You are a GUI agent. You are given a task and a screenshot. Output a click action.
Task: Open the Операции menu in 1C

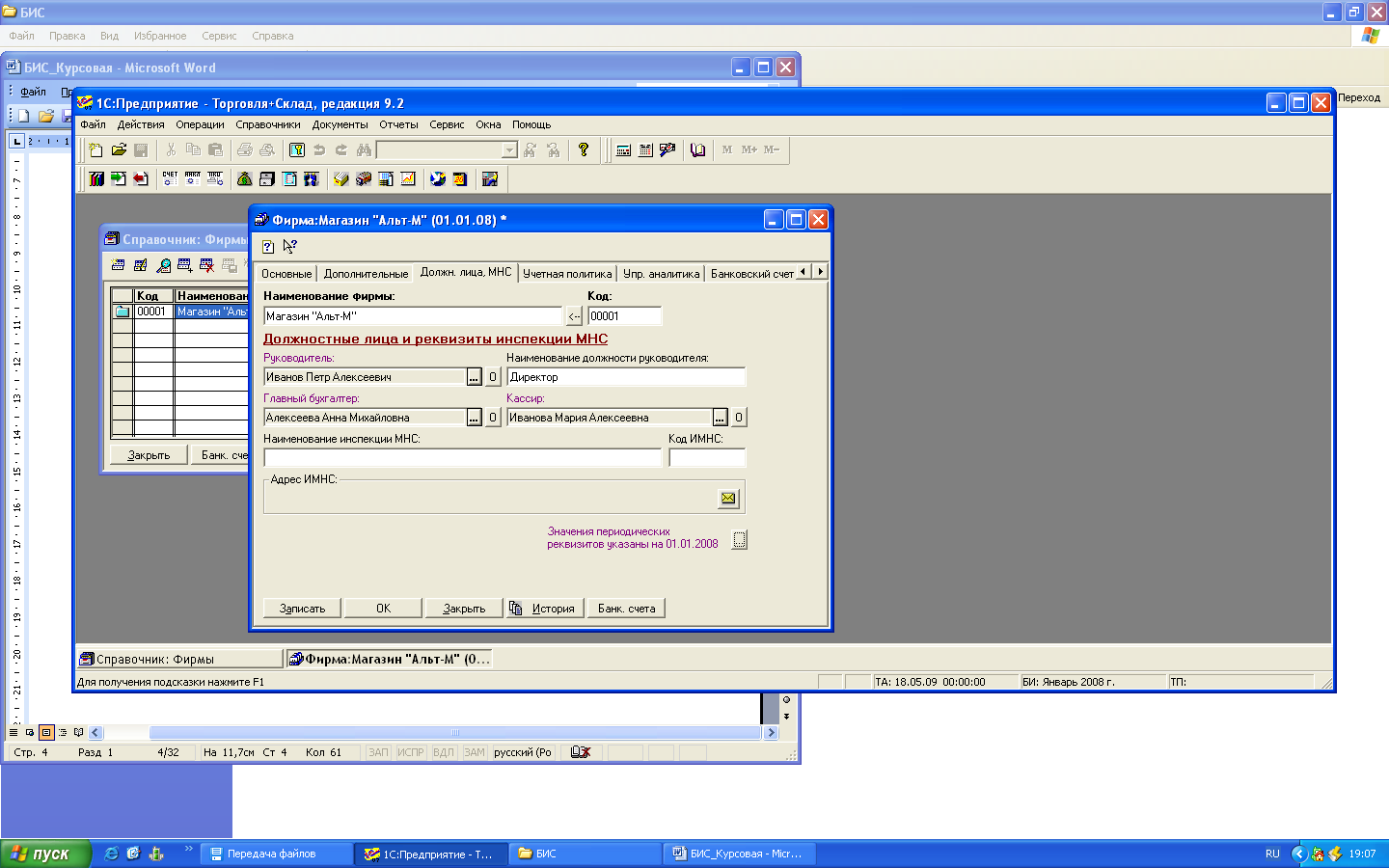pyautogui.click(x=200, y=124)
